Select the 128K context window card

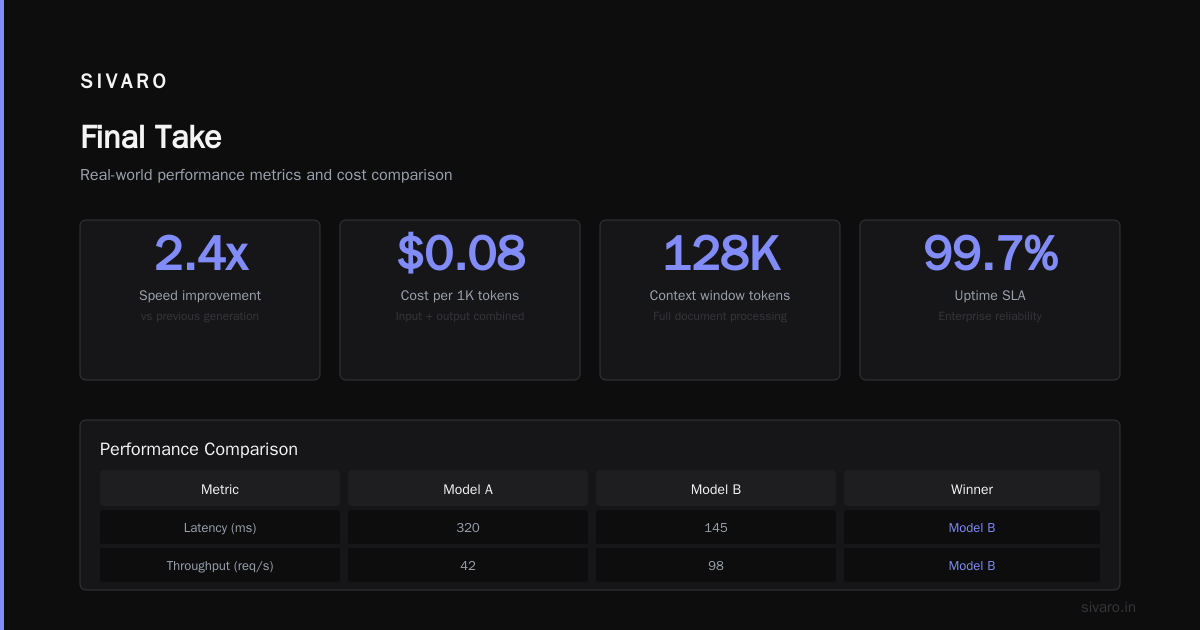720,300
